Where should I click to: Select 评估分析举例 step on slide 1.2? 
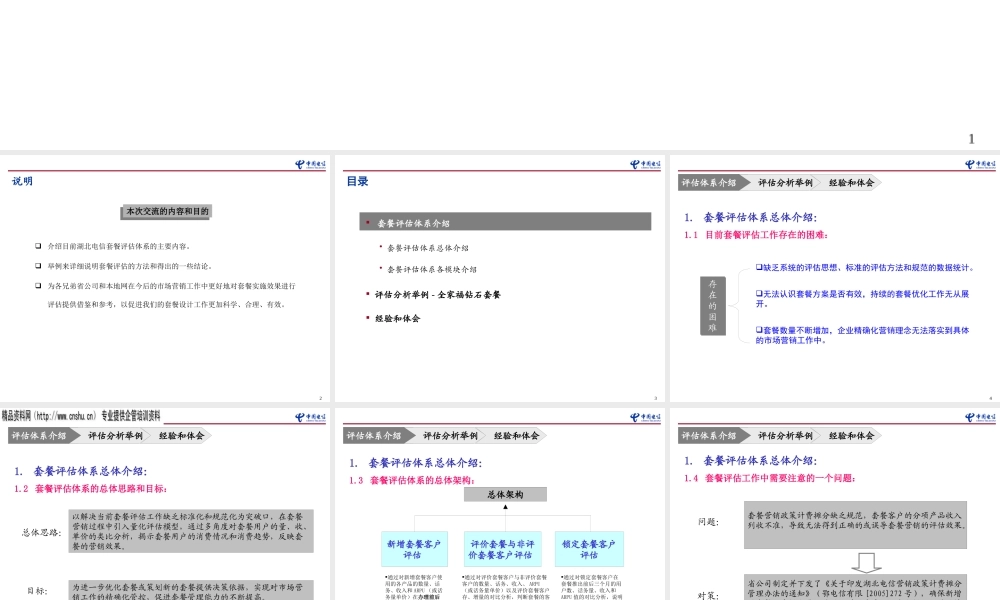tap(115, 436)
